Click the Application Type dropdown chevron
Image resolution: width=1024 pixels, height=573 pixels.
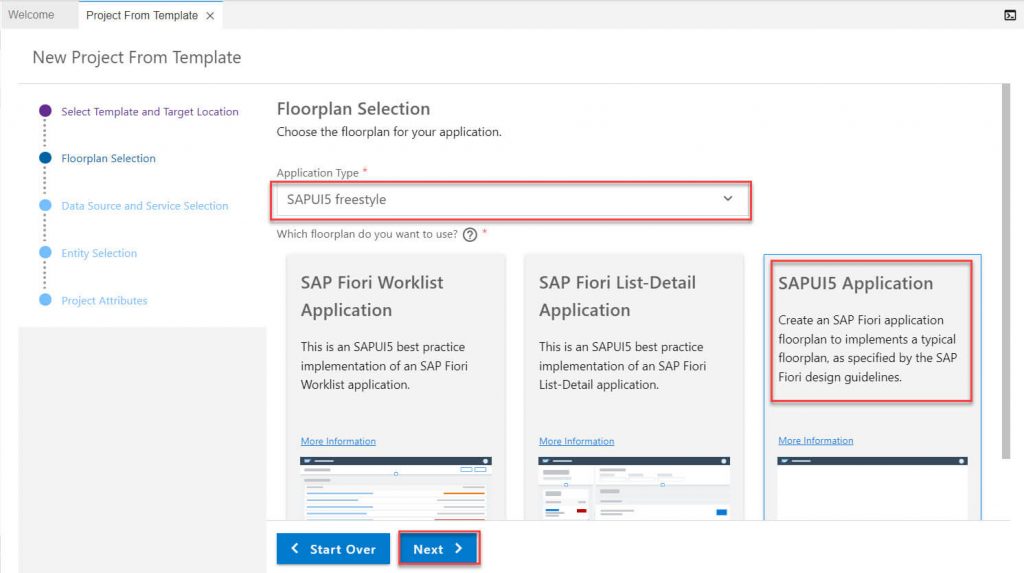pyautogui.click(x=728, y=199)
